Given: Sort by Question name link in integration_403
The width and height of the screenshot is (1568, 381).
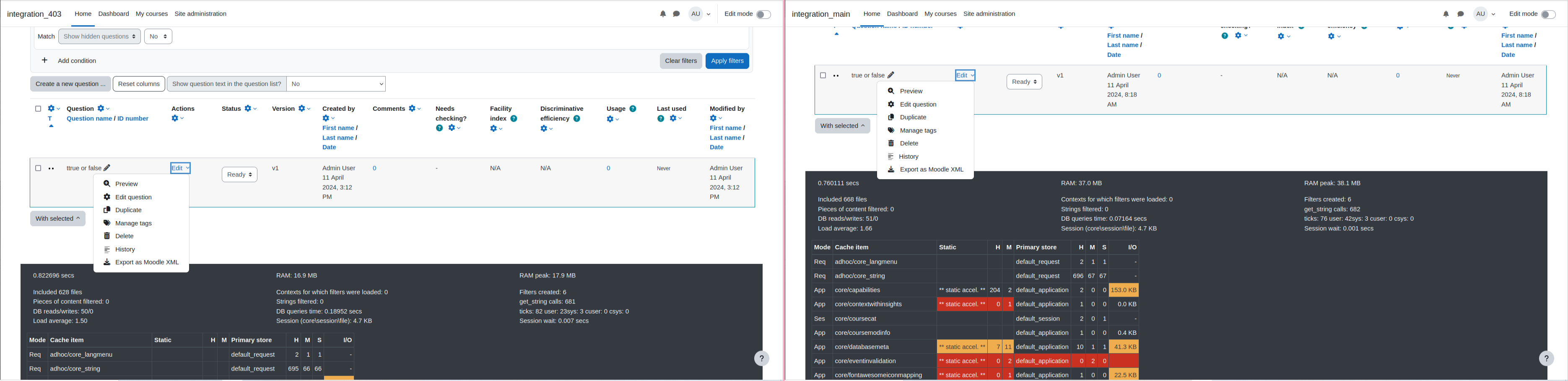Looking at the screenshot, I should point(89,118).
